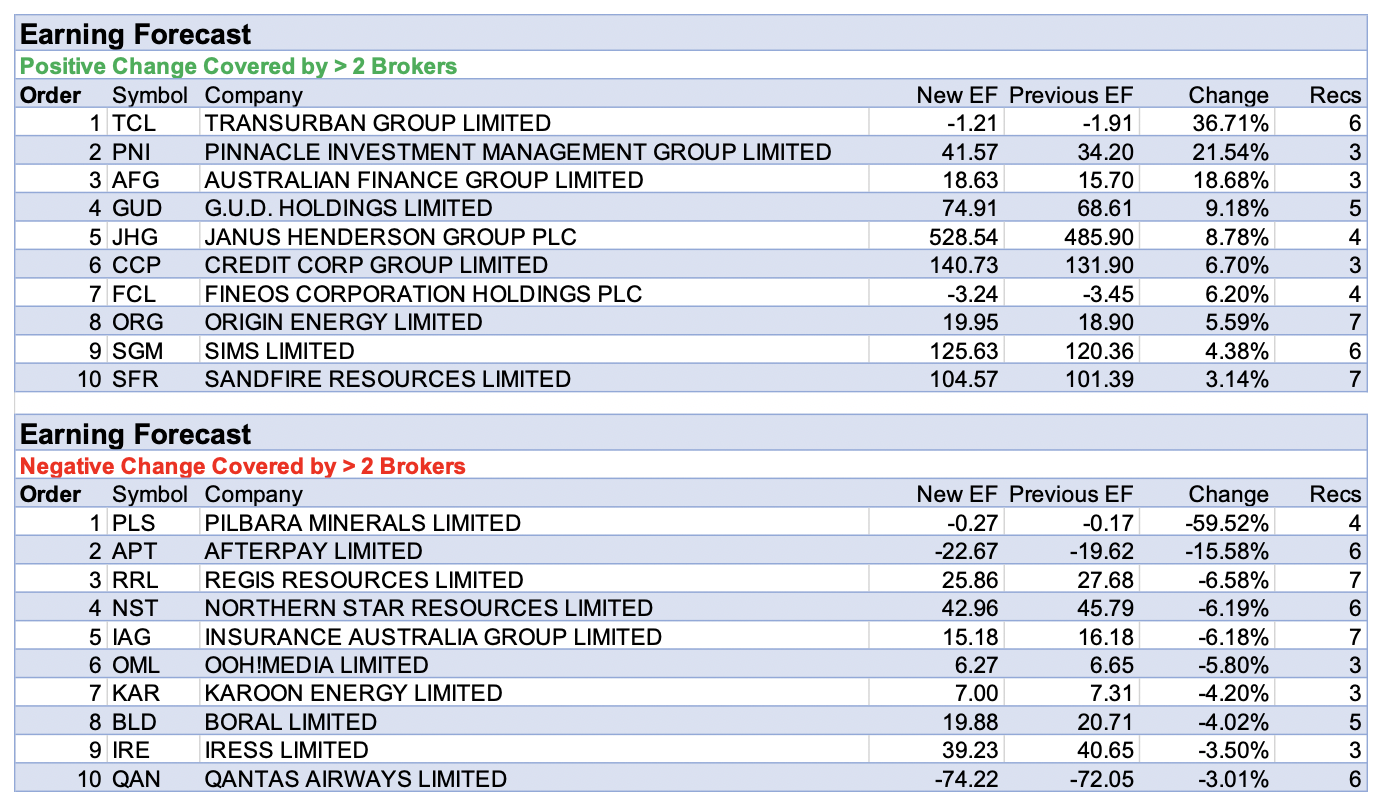Click the QAN symbol cell

136,779
